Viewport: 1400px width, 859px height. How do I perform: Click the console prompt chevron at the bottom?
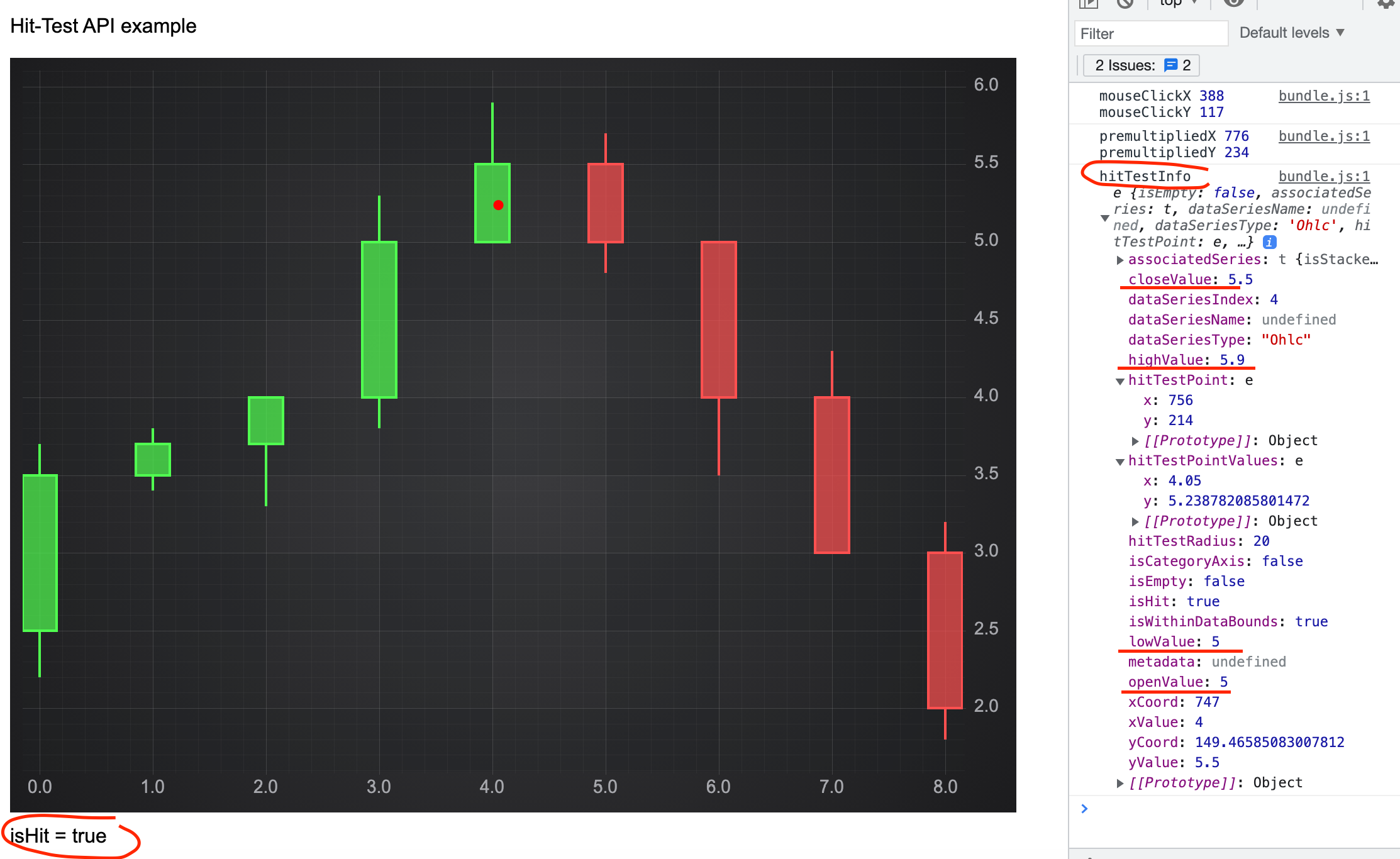[1084, 809]
